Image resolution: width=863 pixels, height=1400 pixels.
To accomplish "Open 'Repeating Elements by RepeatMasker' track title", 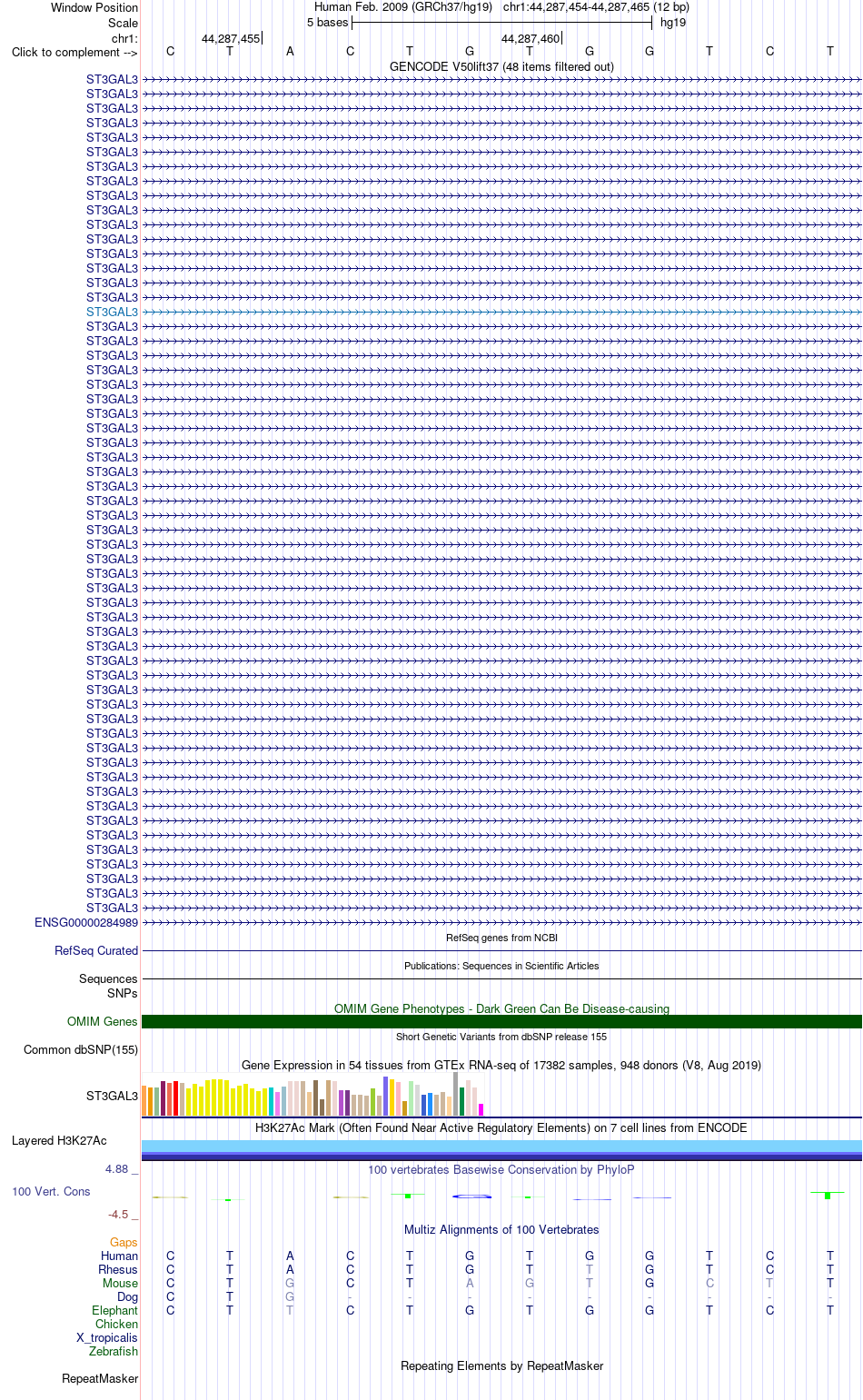I will (x=501, y=1365).
